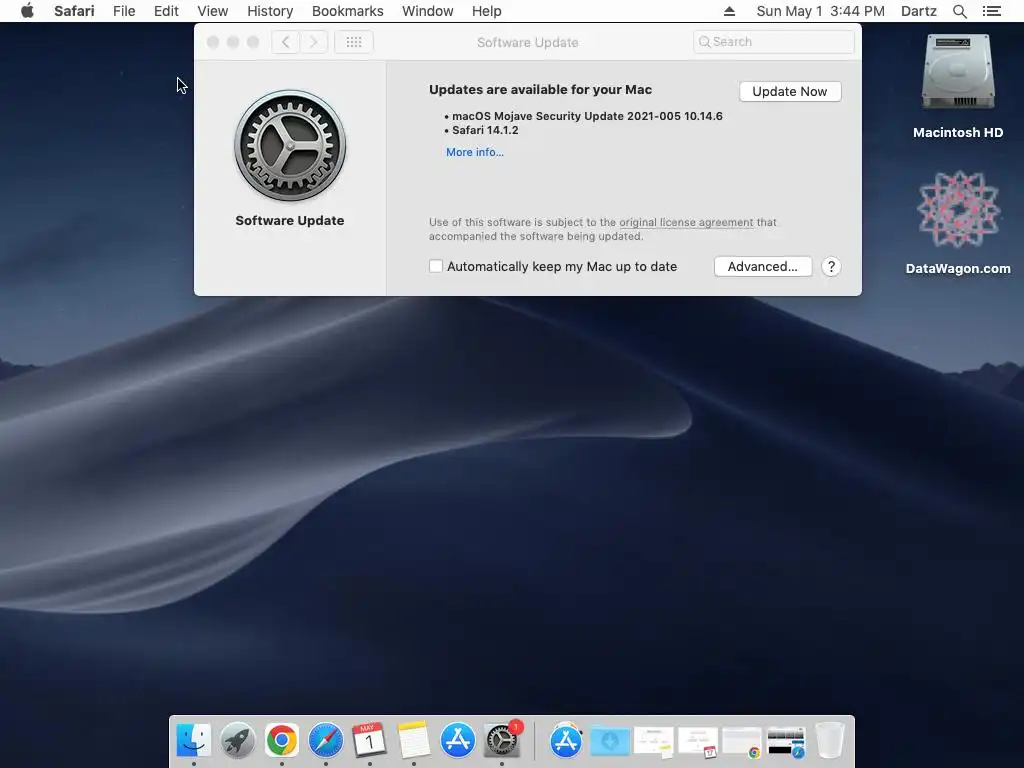Open Launchpad rocket icon in Dock

238,741
